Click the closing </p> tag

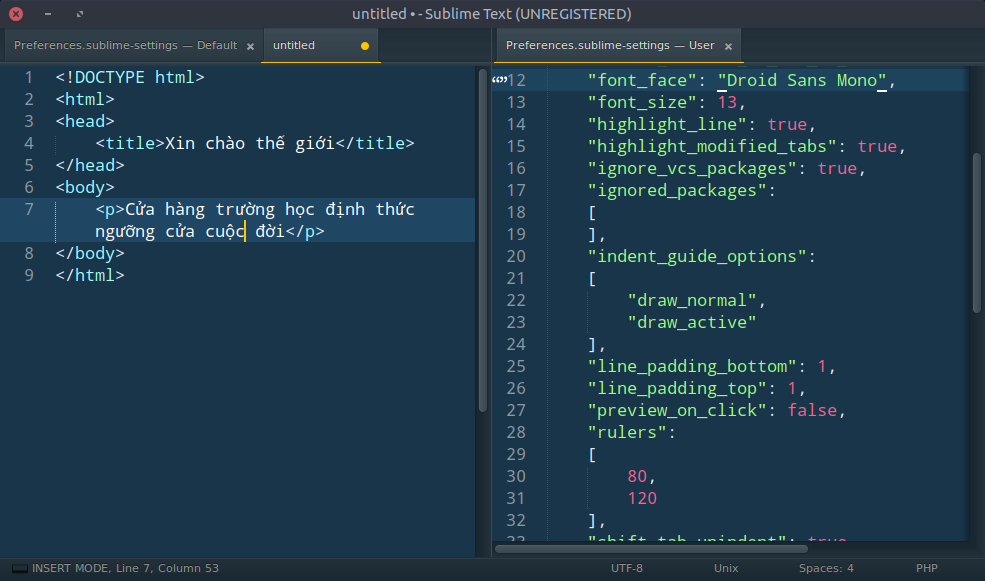(305, 231)
